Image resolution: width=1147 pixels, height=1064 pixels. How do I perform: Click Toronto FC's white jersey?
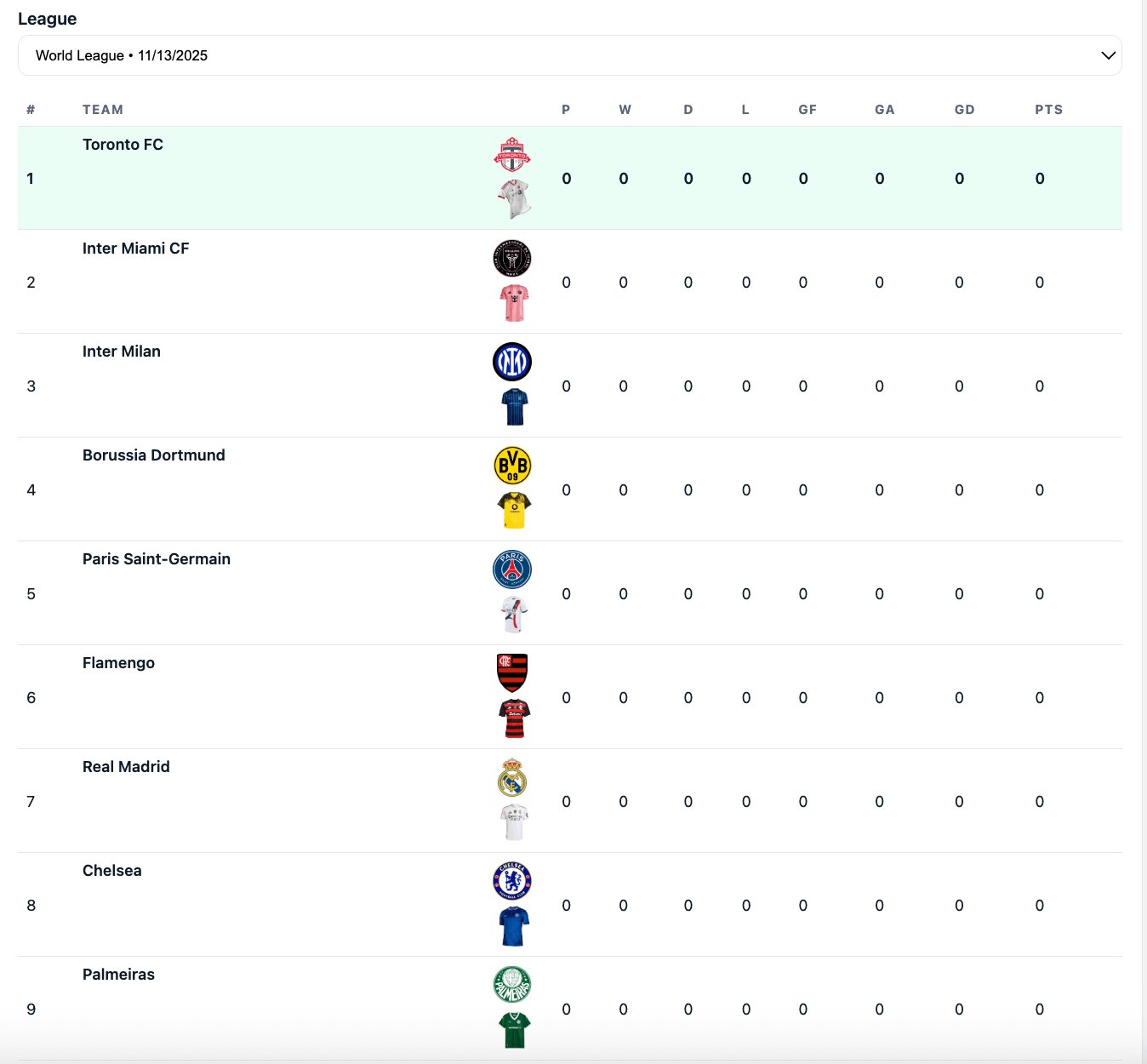[514, 197]
